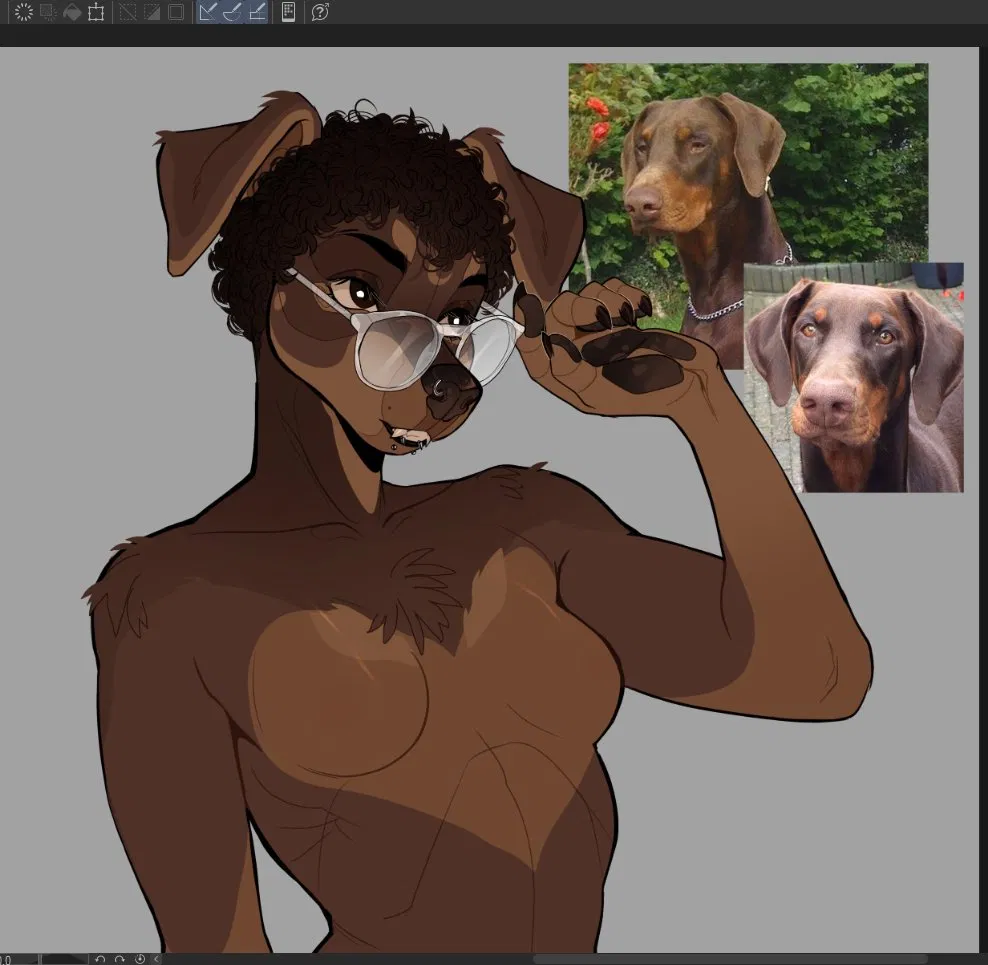Open the Clip Studio support question icon
The width and height of the screenshot is (988, 965).
coord(320,12)
